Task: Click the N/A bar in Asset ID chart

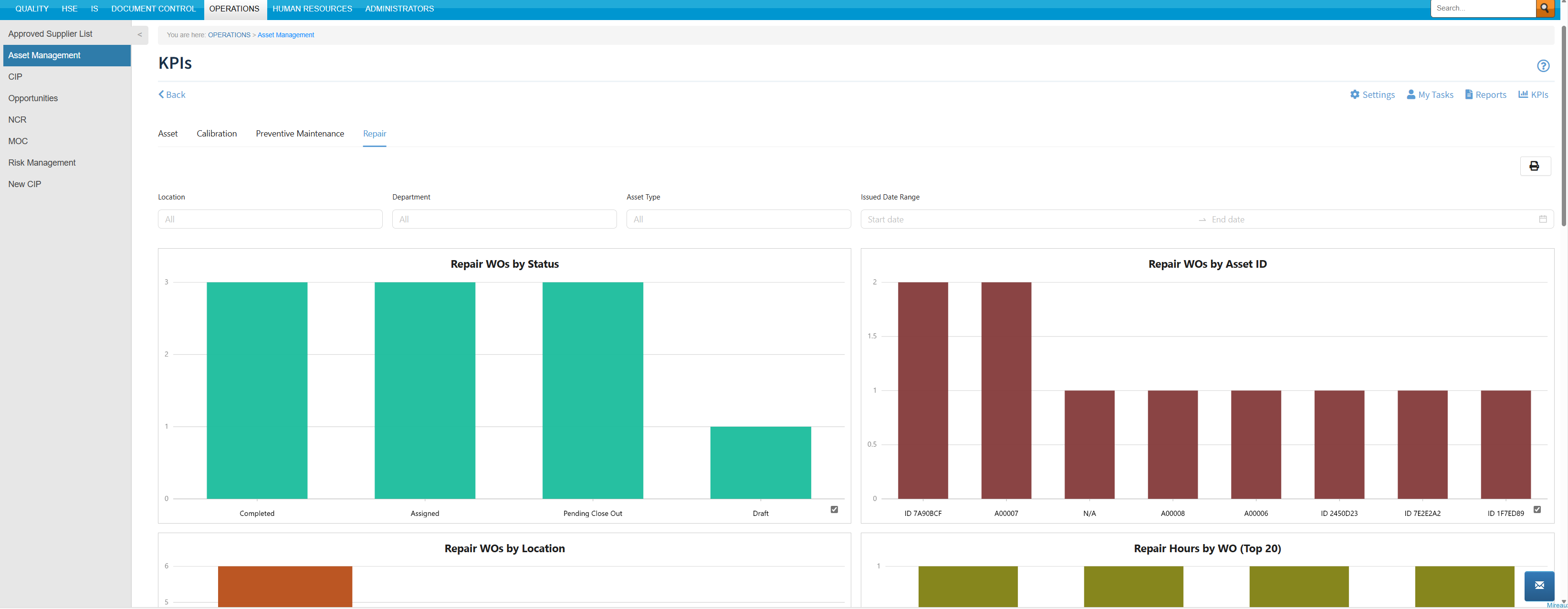Action: (x=1089, y=444)
